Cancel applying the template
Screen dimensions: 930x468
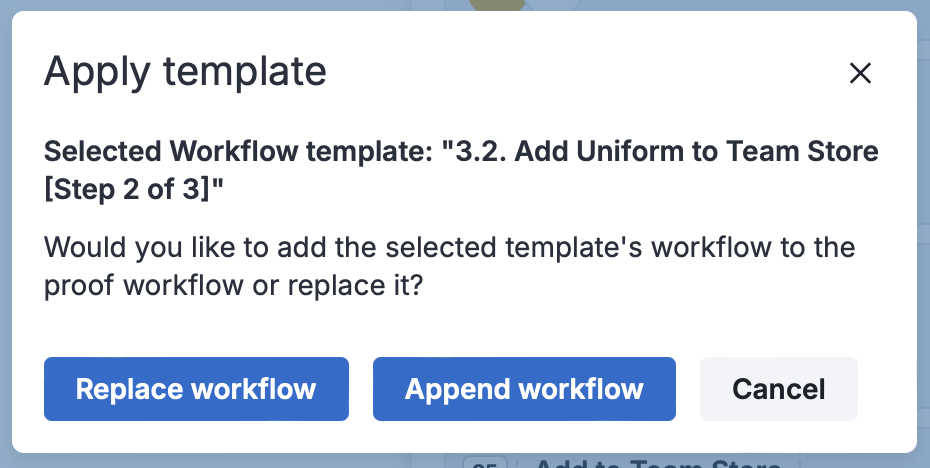[x=778, y=389]
